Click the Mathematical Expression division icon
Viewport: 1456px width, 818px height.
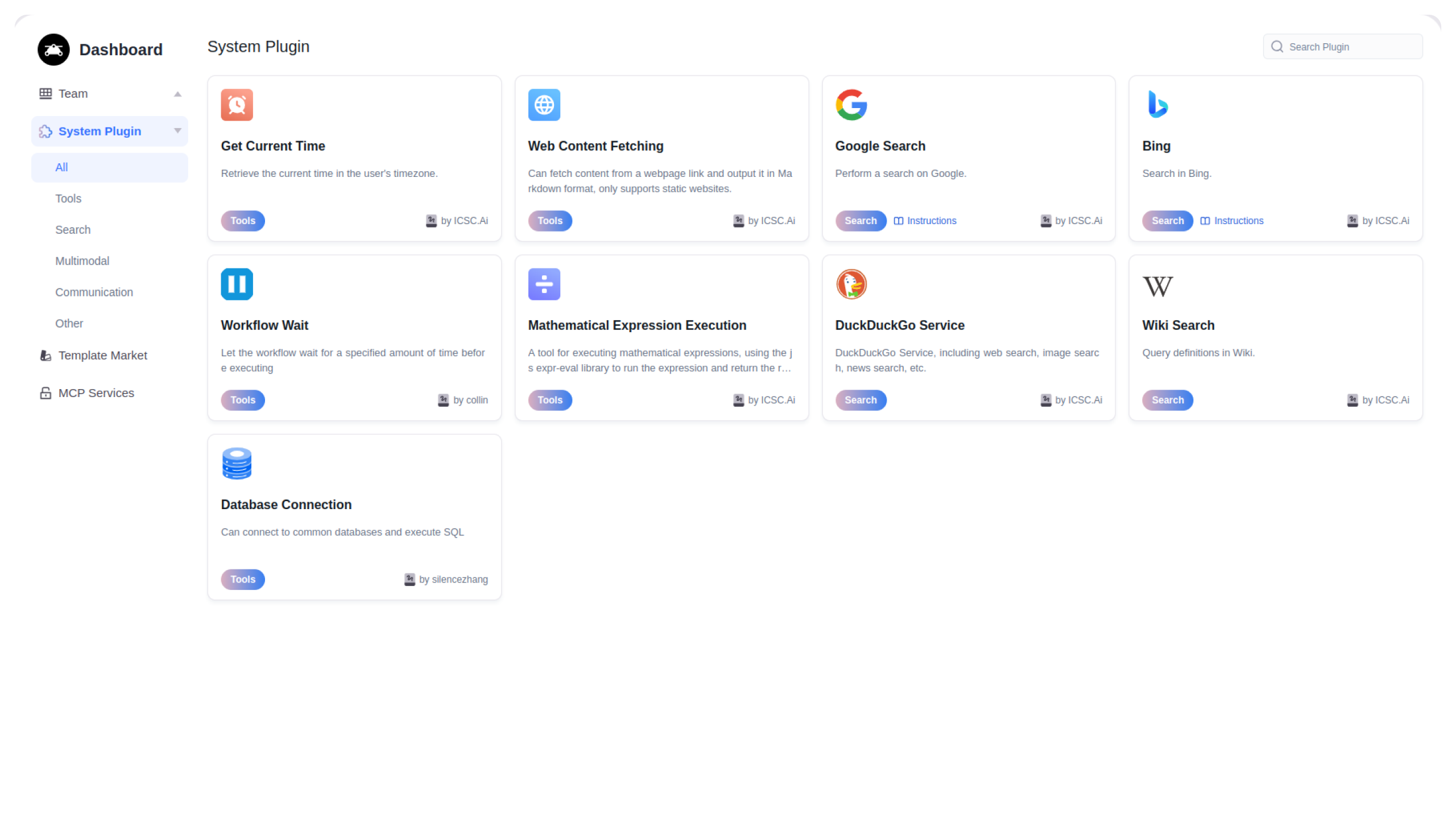click(x=544, y=284)
